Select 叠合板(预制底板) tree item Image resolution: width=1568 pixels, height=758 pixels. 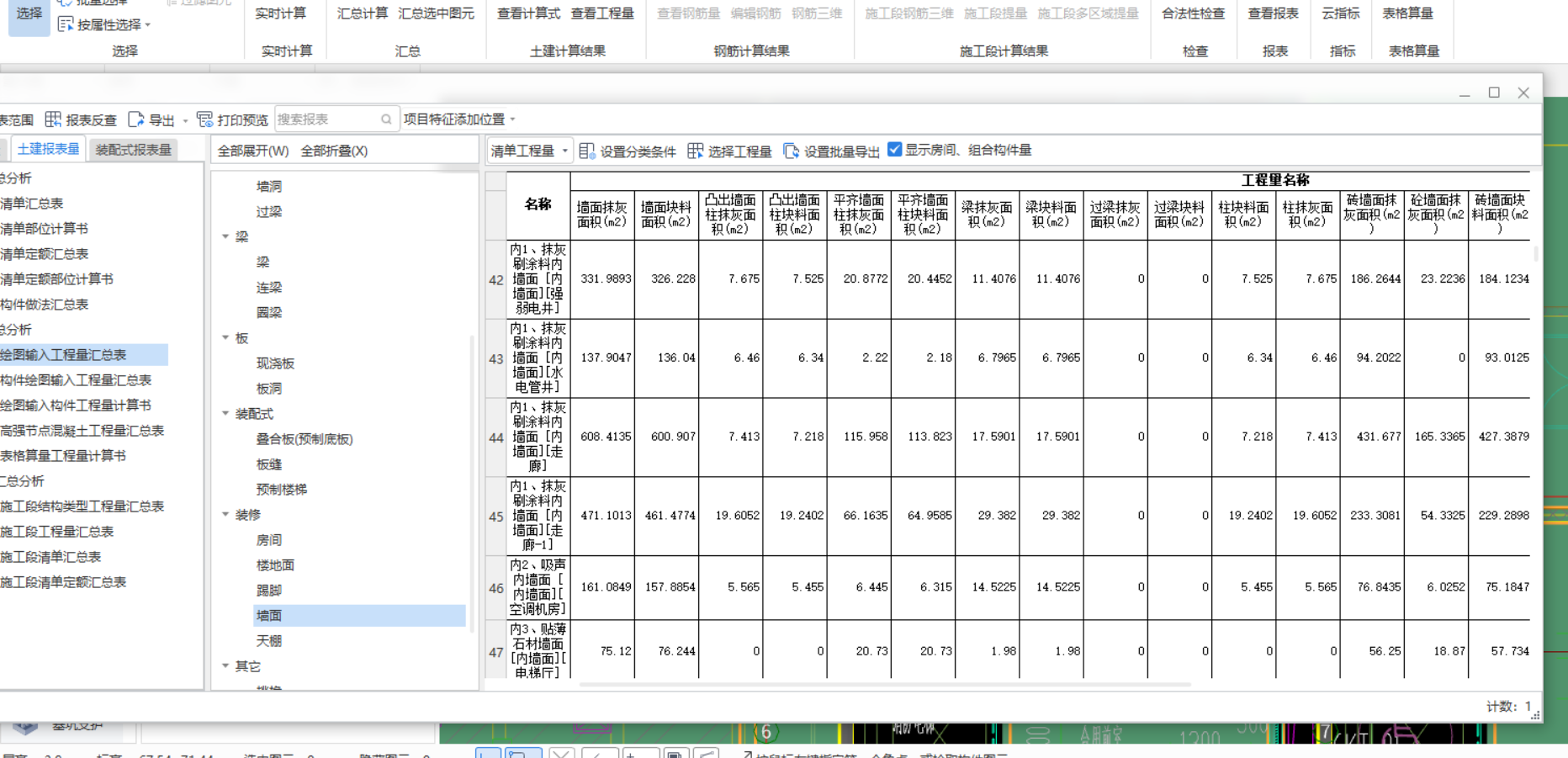304,438
